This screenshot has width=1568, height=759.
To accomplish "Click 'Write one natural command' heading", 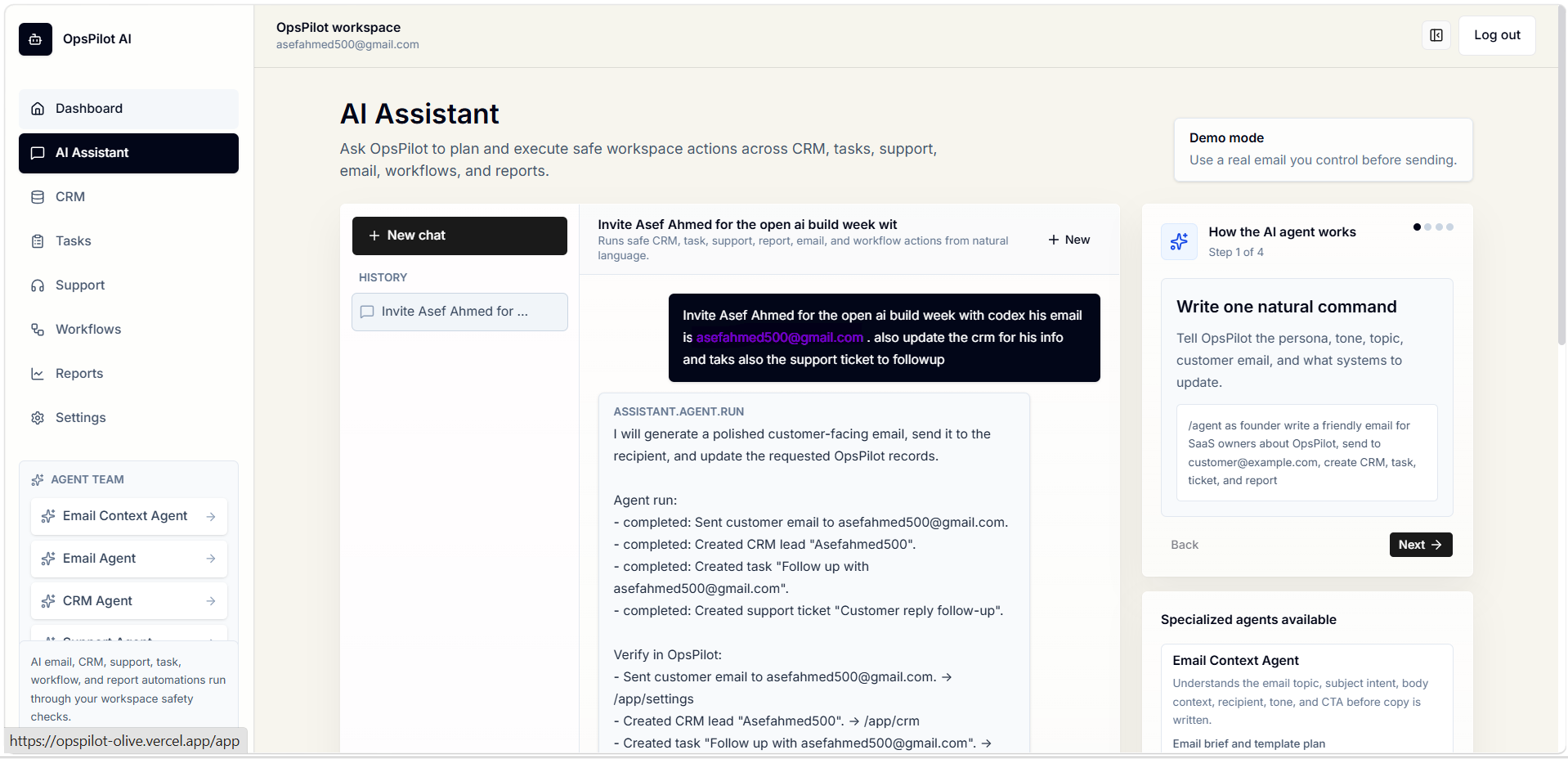I will (1286, 307).
